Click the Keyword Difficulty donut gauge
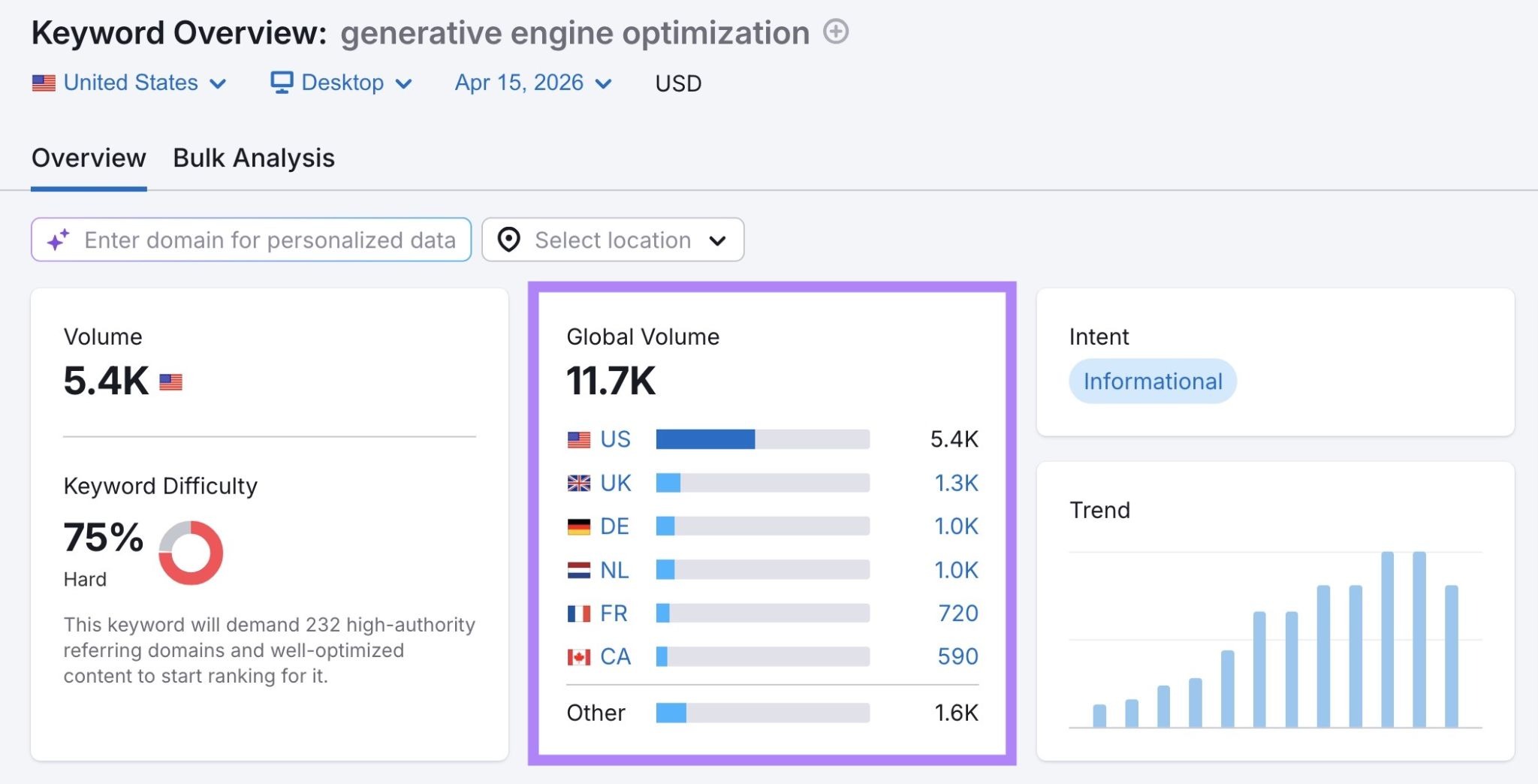The height and width of the screenshot is (784, 1538). point(190,553)
